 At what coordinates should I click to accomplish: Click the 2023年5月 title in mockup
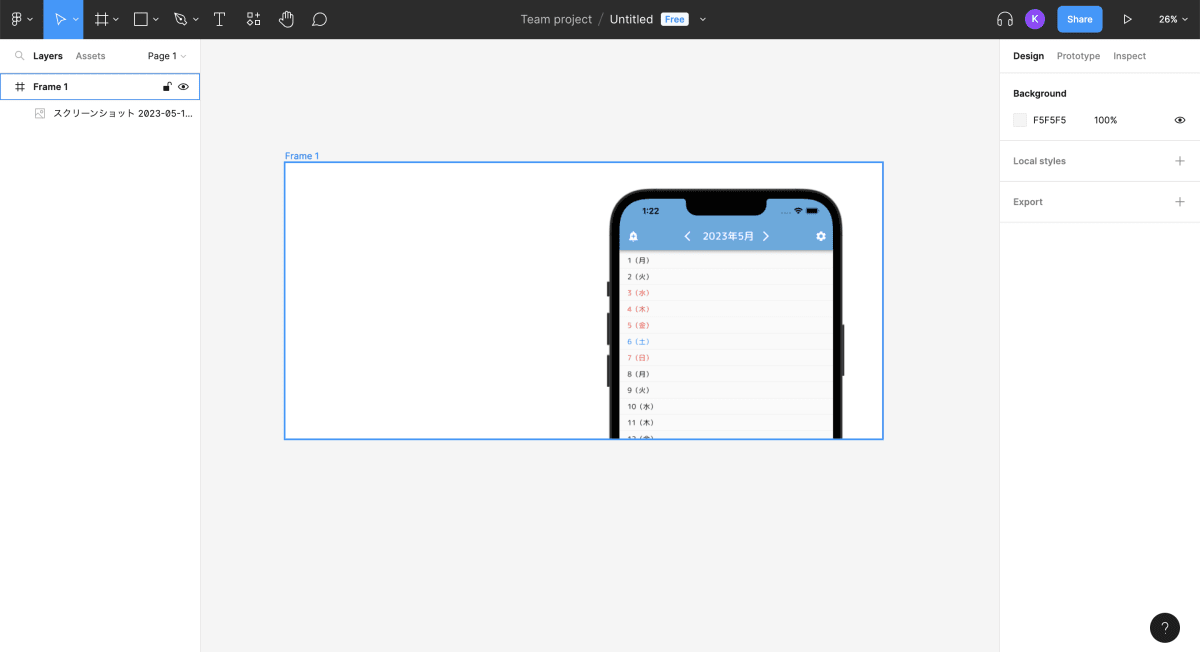[728, 236]
